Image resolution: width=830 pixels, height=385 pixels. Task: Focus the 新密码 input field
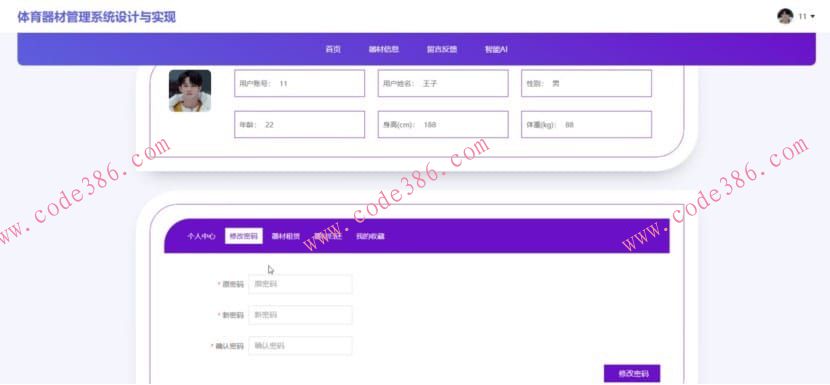tap(300, 315)
